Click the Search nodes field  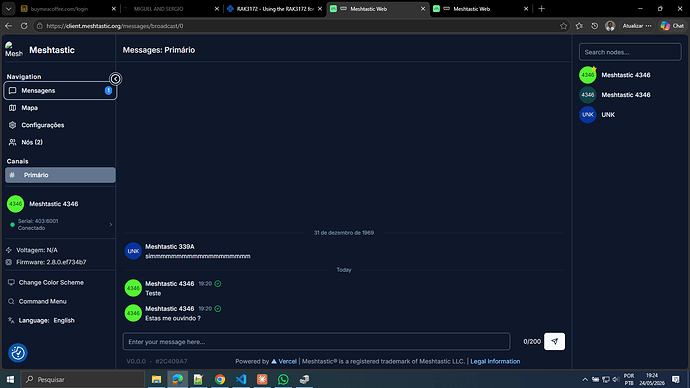coord(630,52)
